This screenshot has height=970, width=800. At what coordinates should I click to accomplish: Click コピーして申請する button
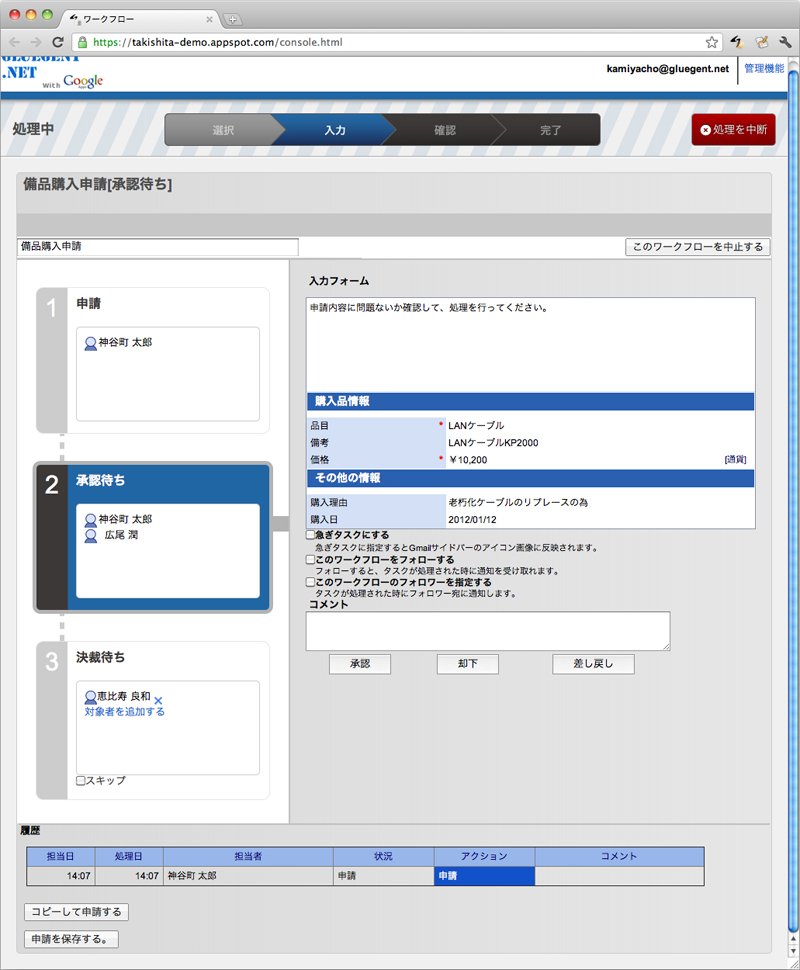pyautogui.click(x=77, y=912)
